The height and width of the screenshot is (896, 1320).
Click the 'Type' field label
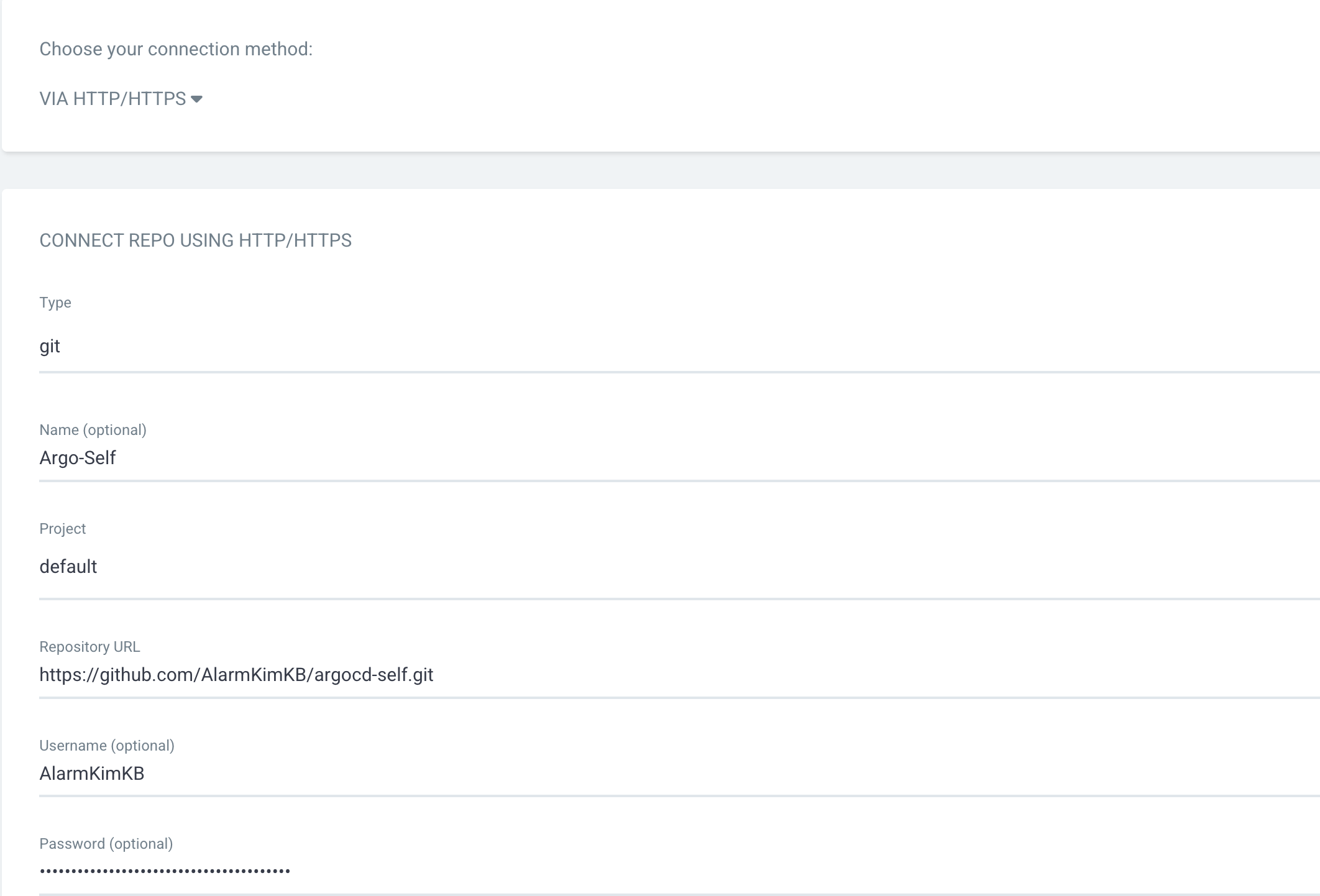[55, 303]
